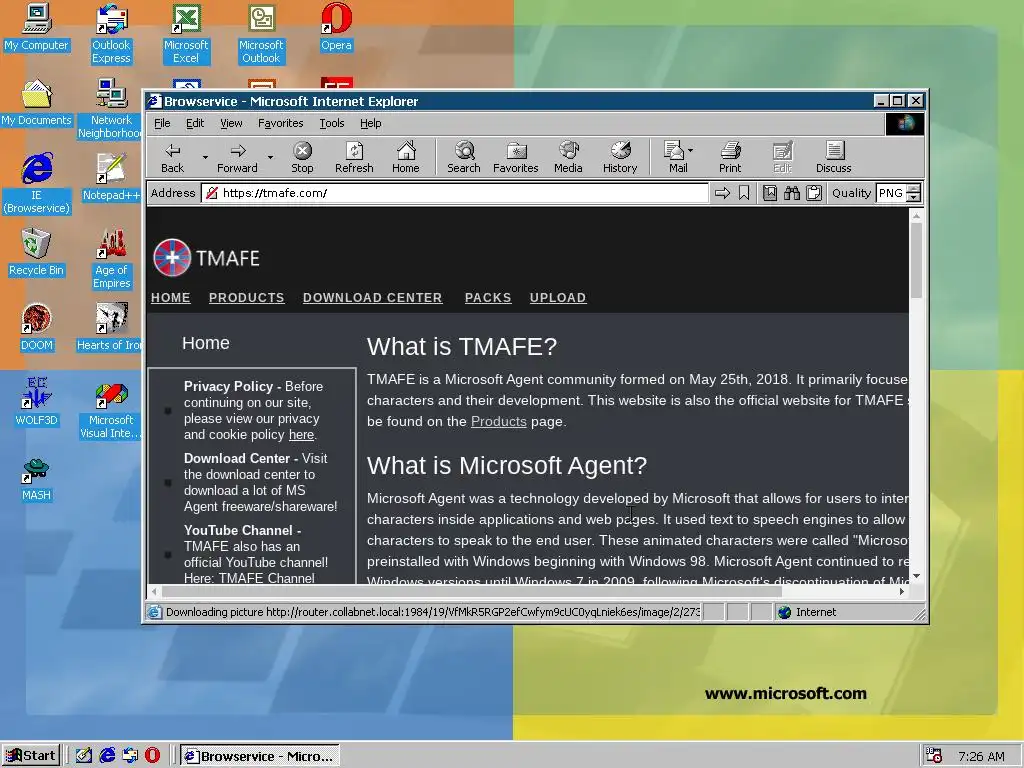Print the current page

(730, 157)
